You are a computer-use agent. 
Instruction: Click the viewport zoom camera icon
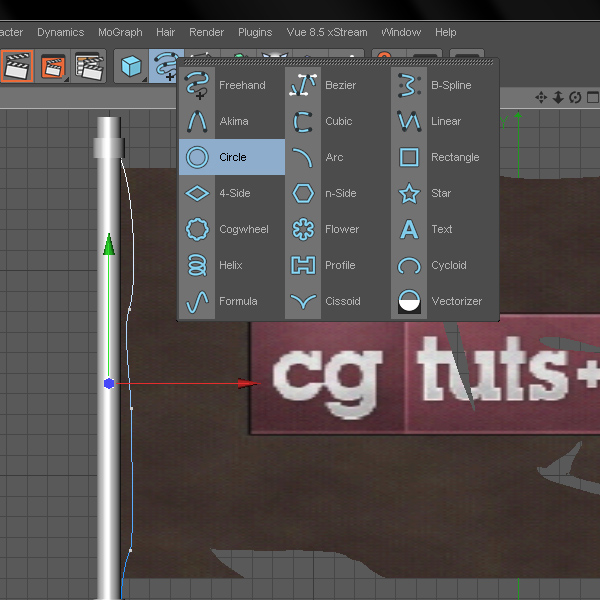pyautogui.click(x=558, y=98)
